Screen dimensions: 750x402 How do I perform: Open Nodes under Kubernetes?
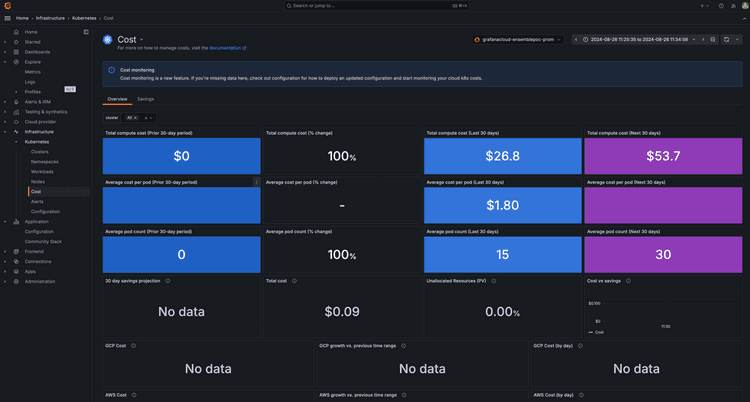click(38, 182)
